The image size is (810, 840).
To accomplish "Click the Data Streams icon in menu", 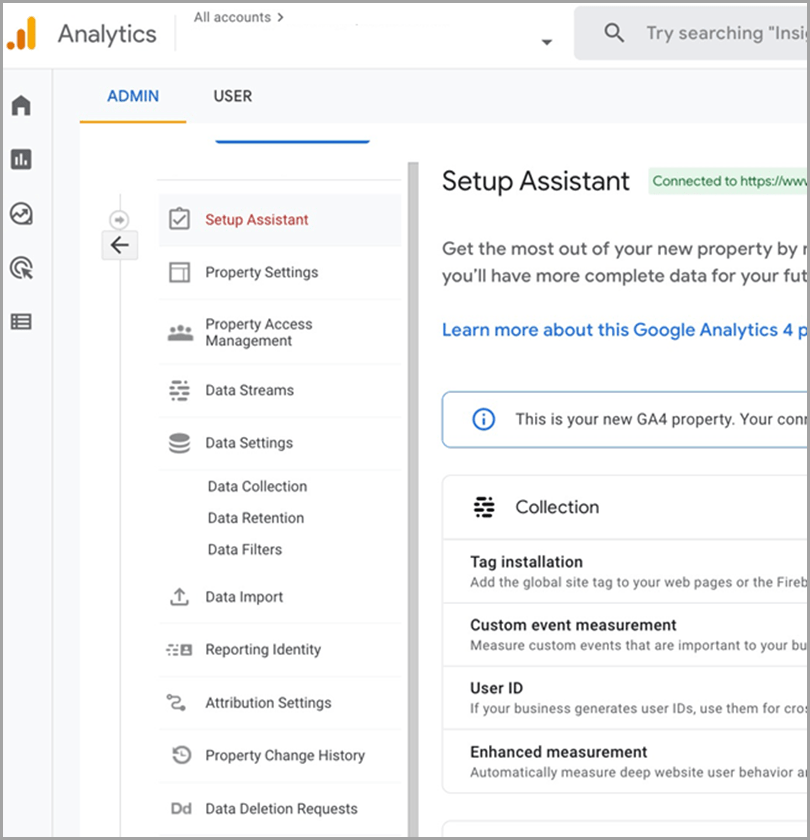I will point(179,391).
